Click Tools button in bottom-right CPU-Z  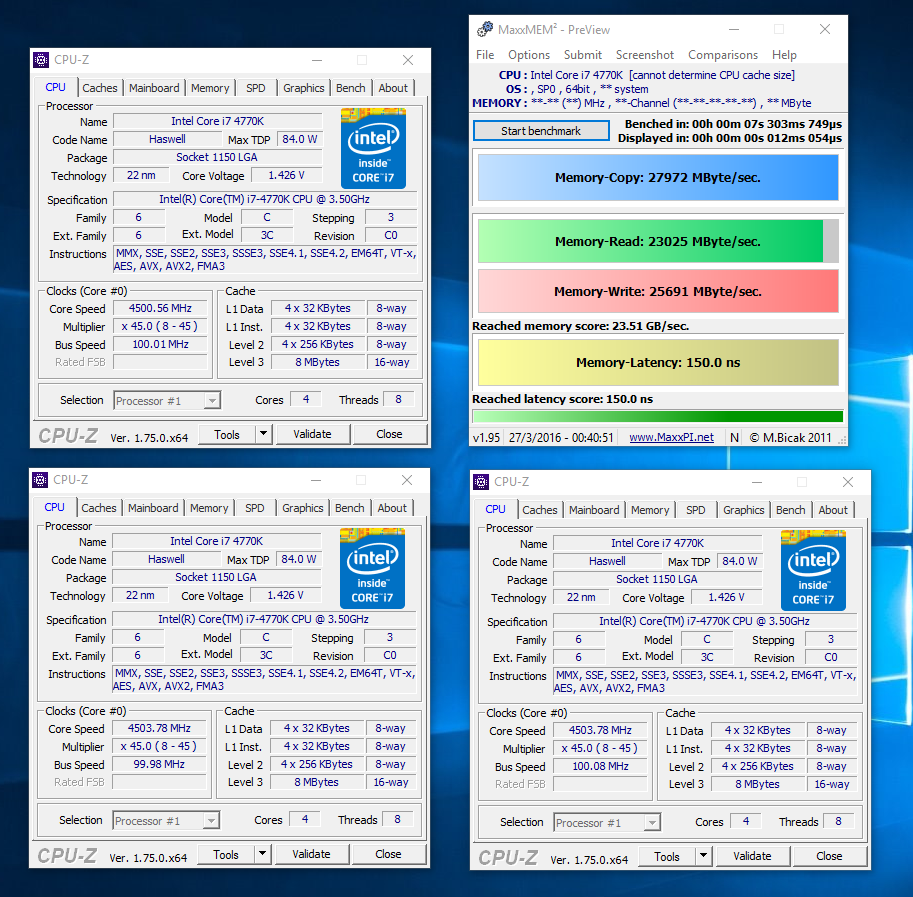click(x=667, y=856)
